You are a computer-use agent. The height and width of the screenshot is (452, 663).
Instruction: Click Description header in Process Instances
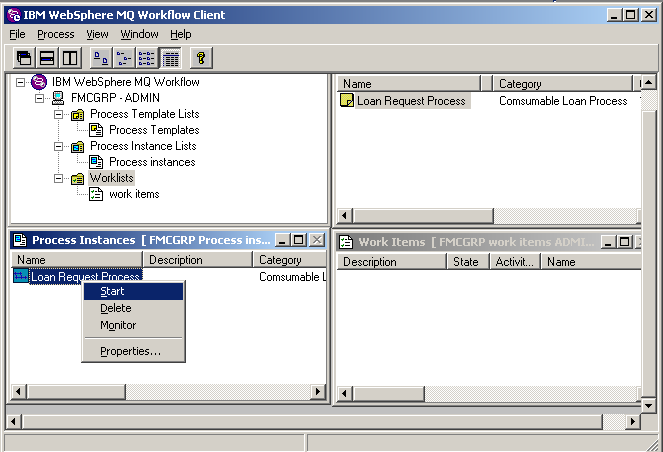(x=198, y=260)
